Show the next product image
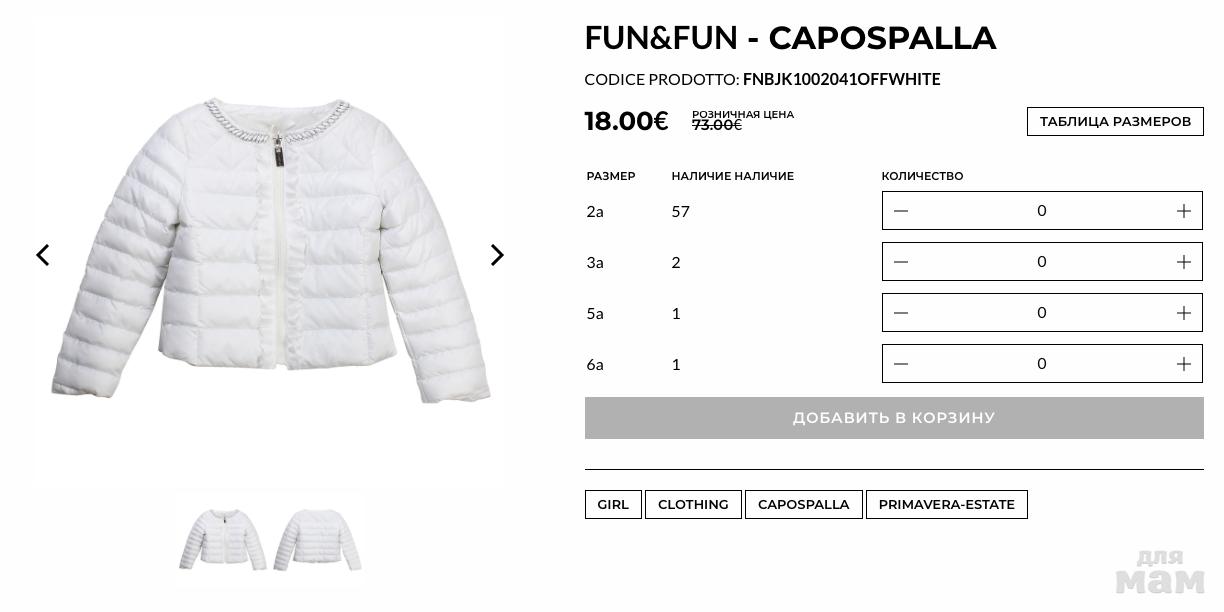Viewport: 1224px width, 612px height. point(497,255)
